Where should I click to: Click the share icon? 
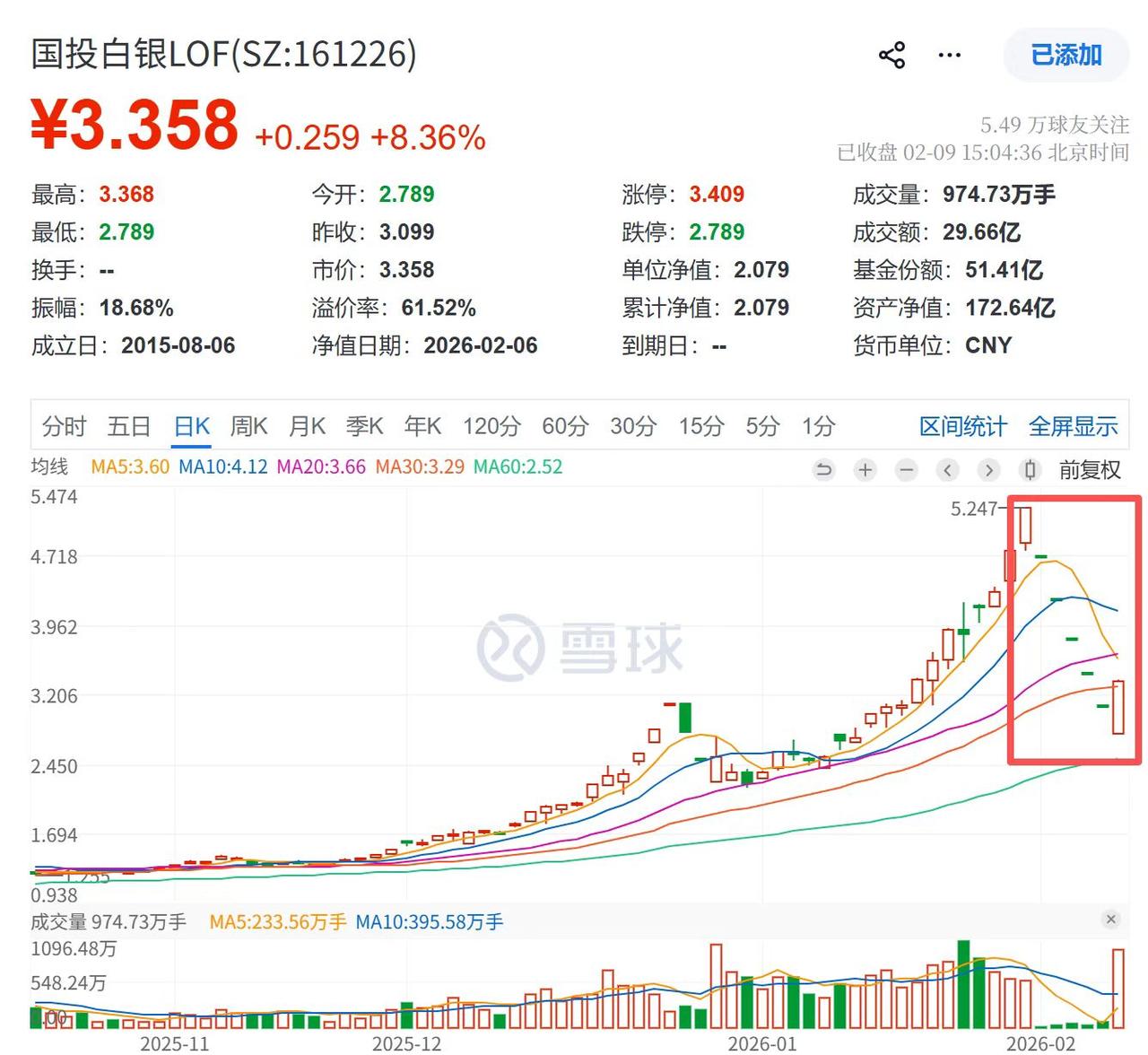pos(892,56)
